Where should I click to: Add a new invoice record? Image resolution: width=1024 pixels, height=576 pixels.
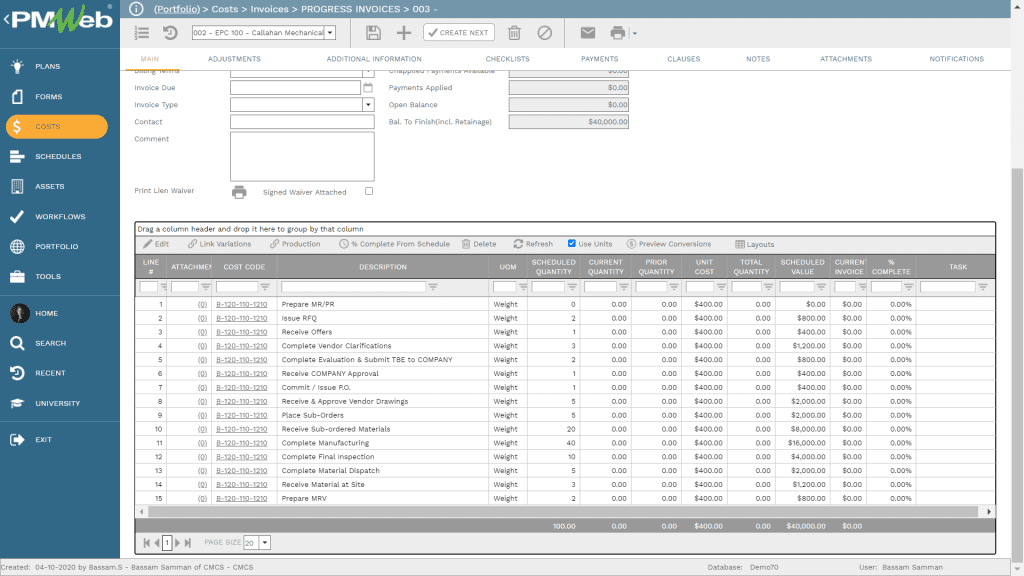point(405,33)
